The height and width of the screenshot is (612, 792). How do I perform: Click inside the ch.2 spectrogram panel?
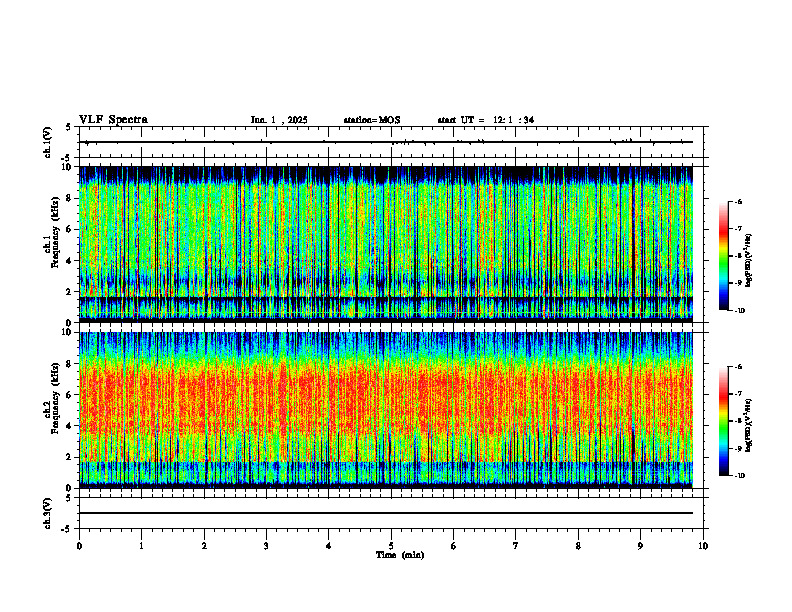386,410
